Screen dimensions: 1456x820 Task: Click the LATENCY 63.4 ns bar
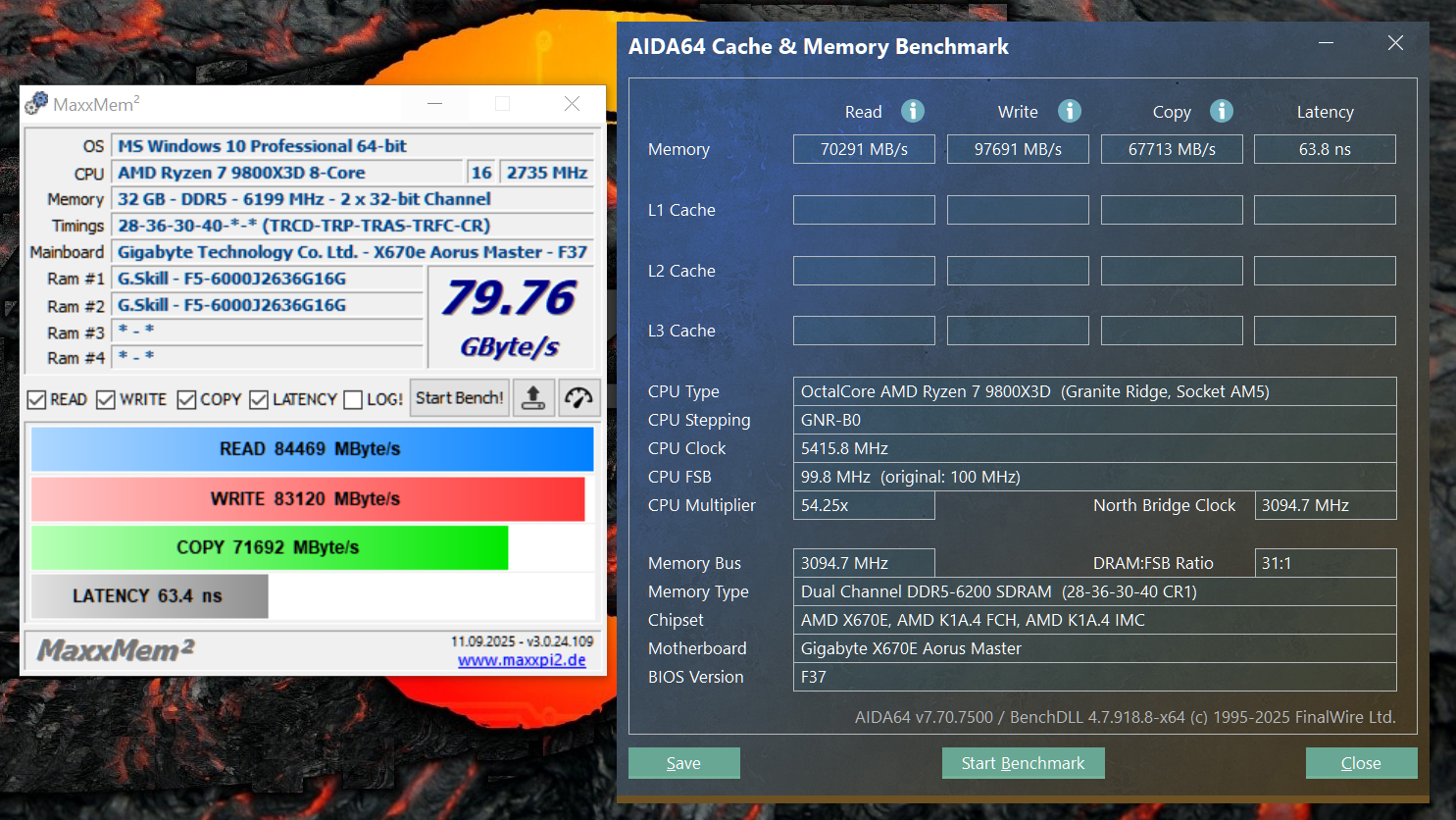coord(149,596)
